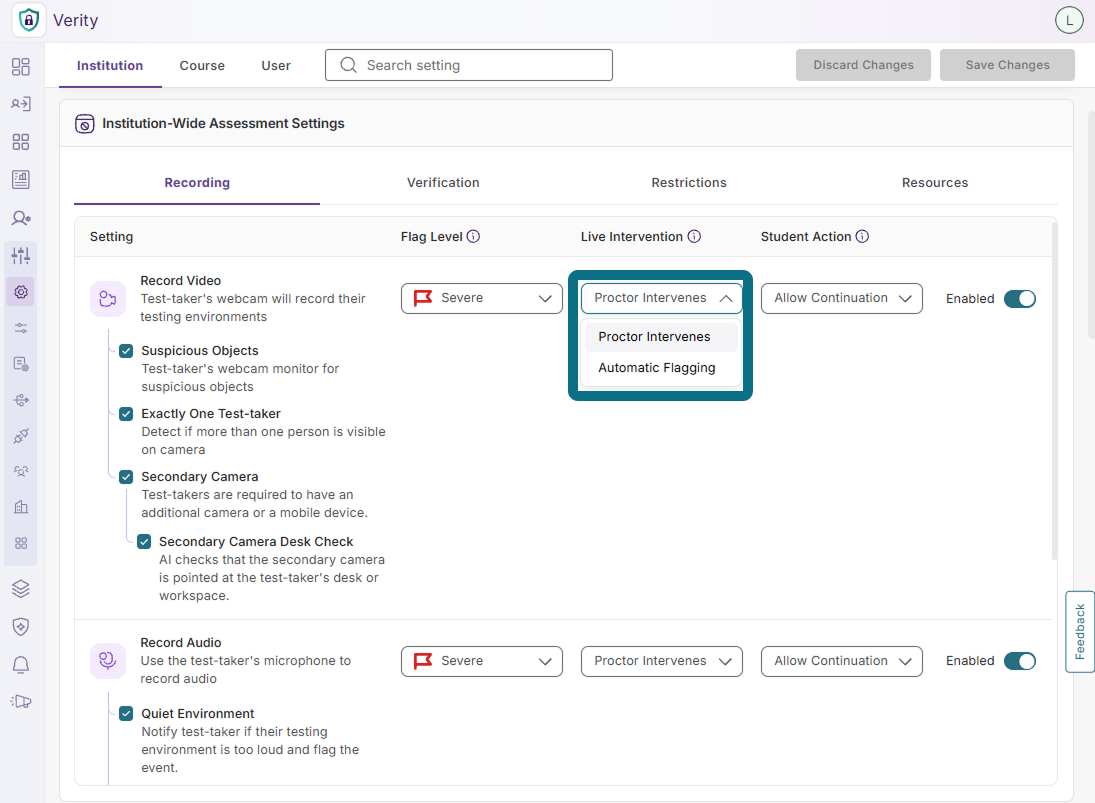Select the gear settings sidebar icon
1095x803 pixels.
click(x=21, y=292)
